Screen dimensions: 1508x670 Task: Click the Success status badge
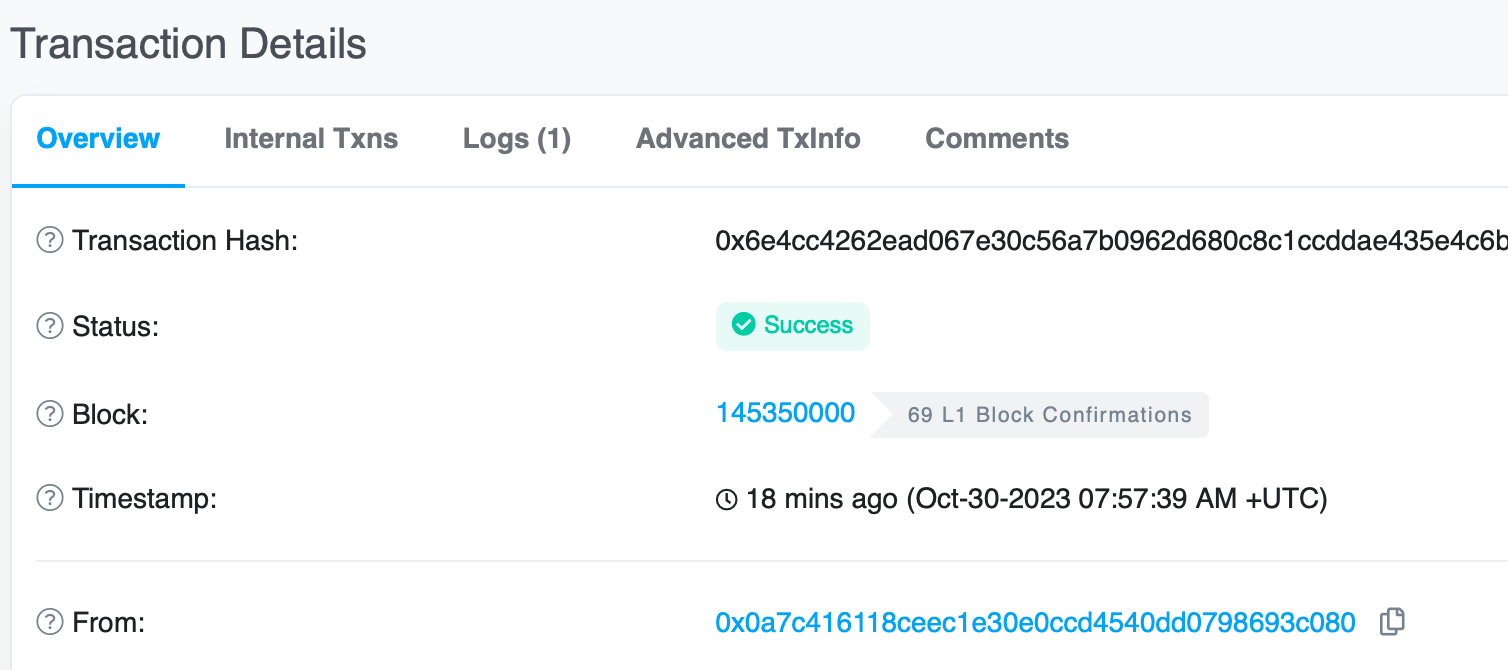tap(793, 326)
